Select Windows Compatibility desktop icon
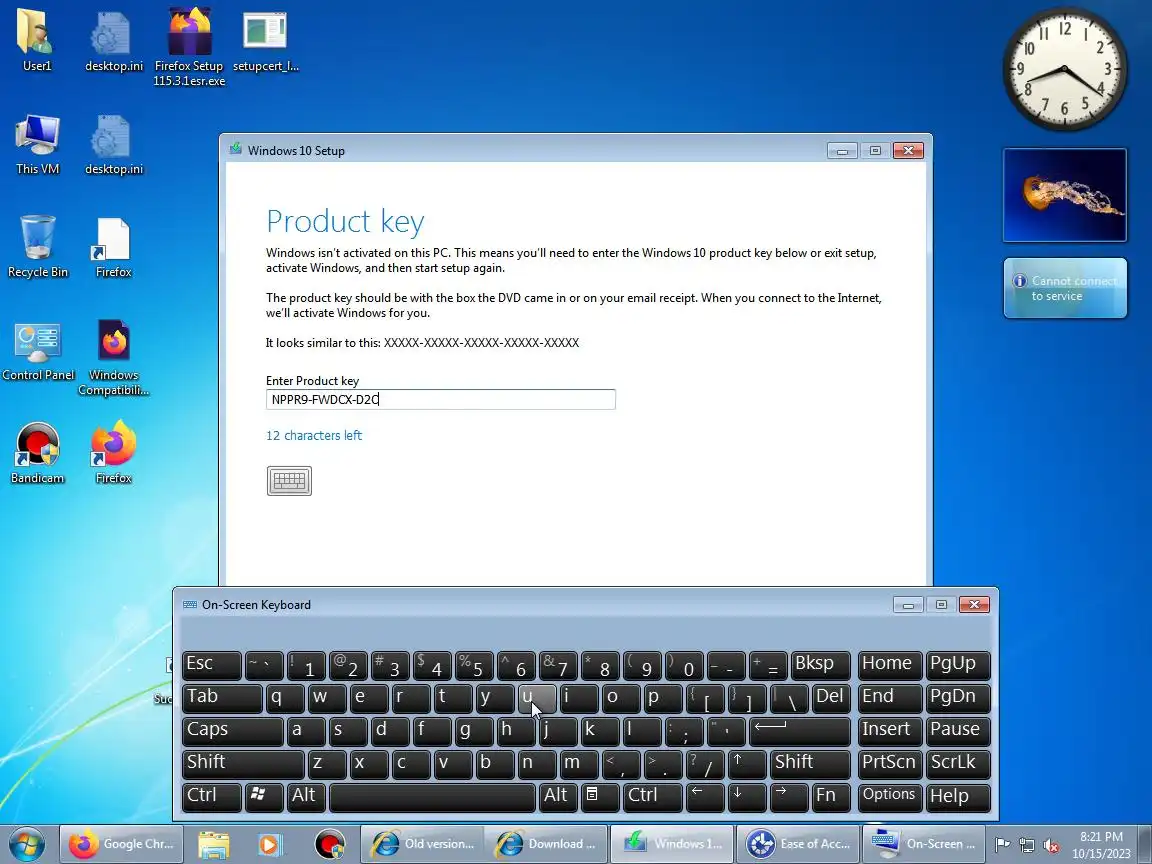The width and height of the screenshot is (1152, 864). pos(113,358)
